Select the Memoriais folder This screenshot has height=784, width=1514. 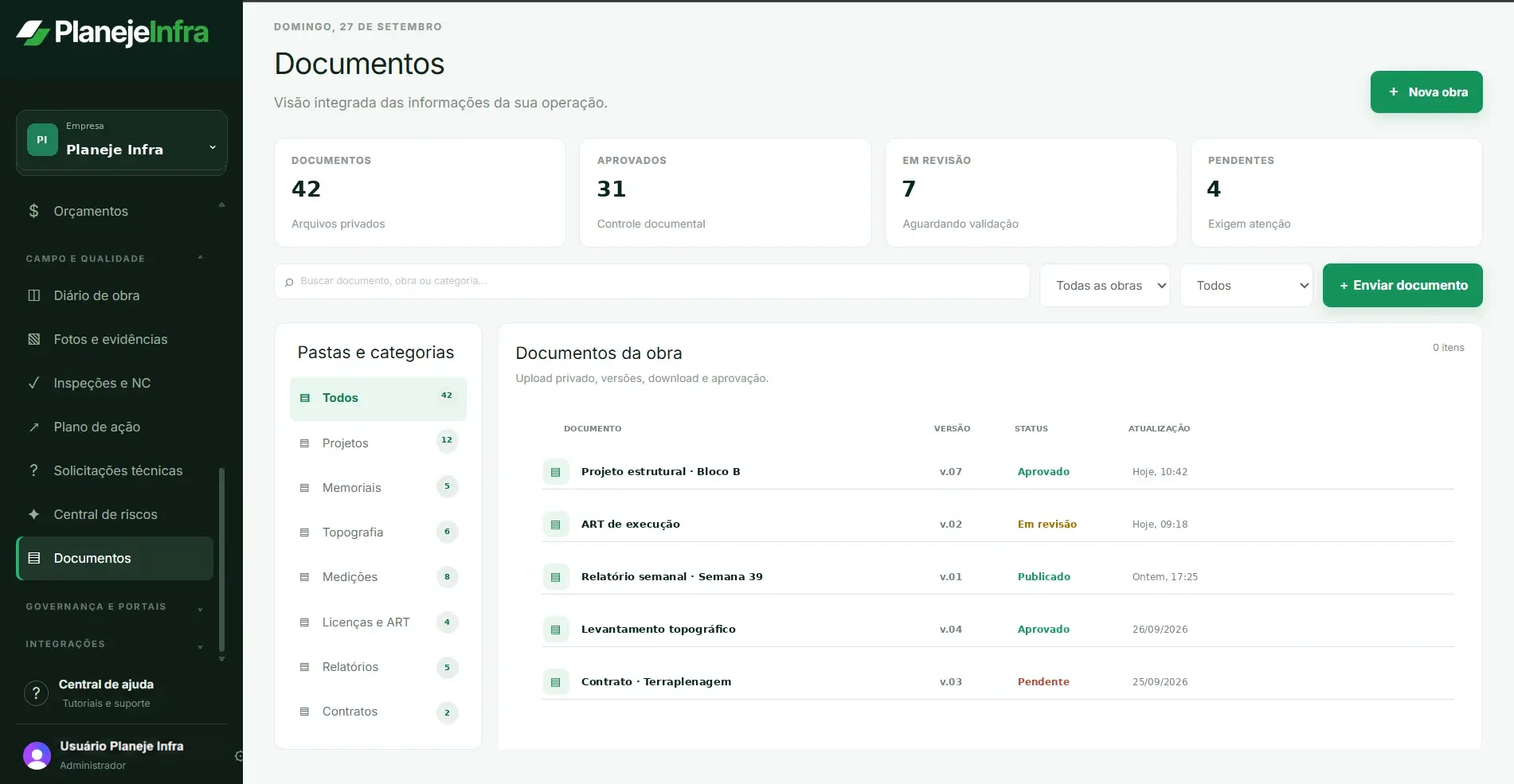(378, 488)
